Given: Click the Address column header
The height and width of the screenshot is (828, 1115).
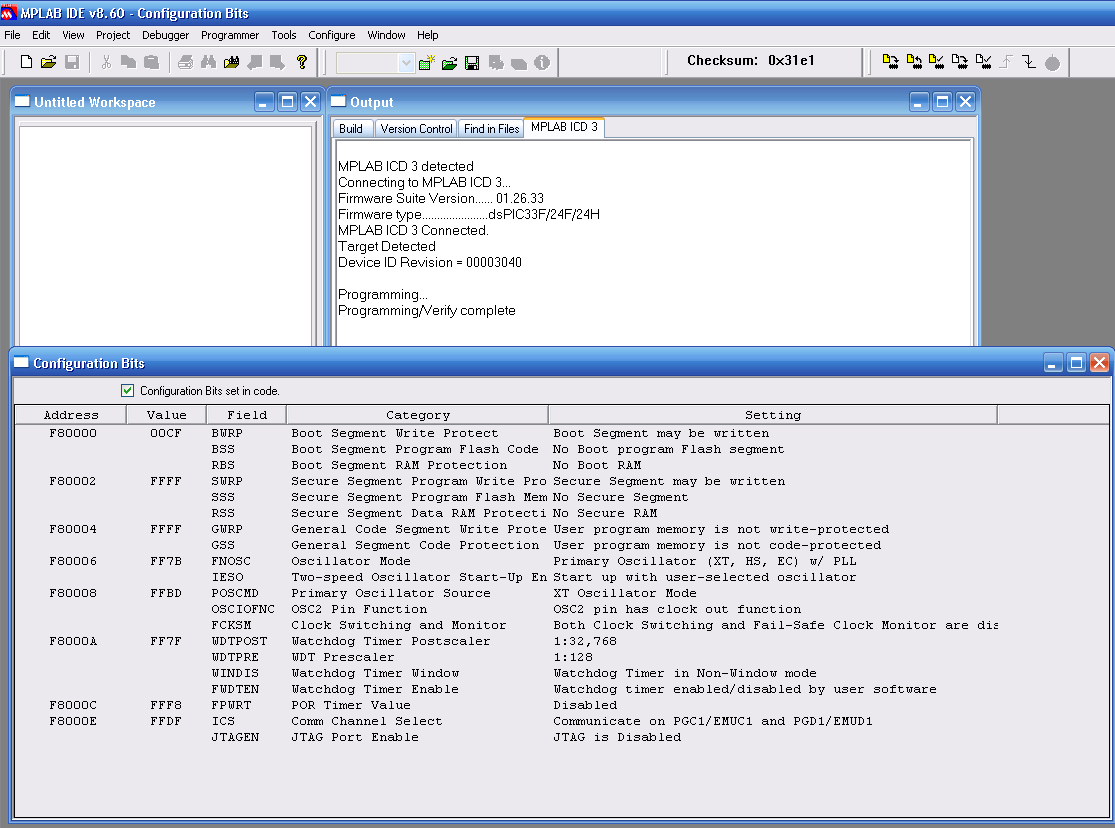Looking at the screenshot, I should 70,415.
